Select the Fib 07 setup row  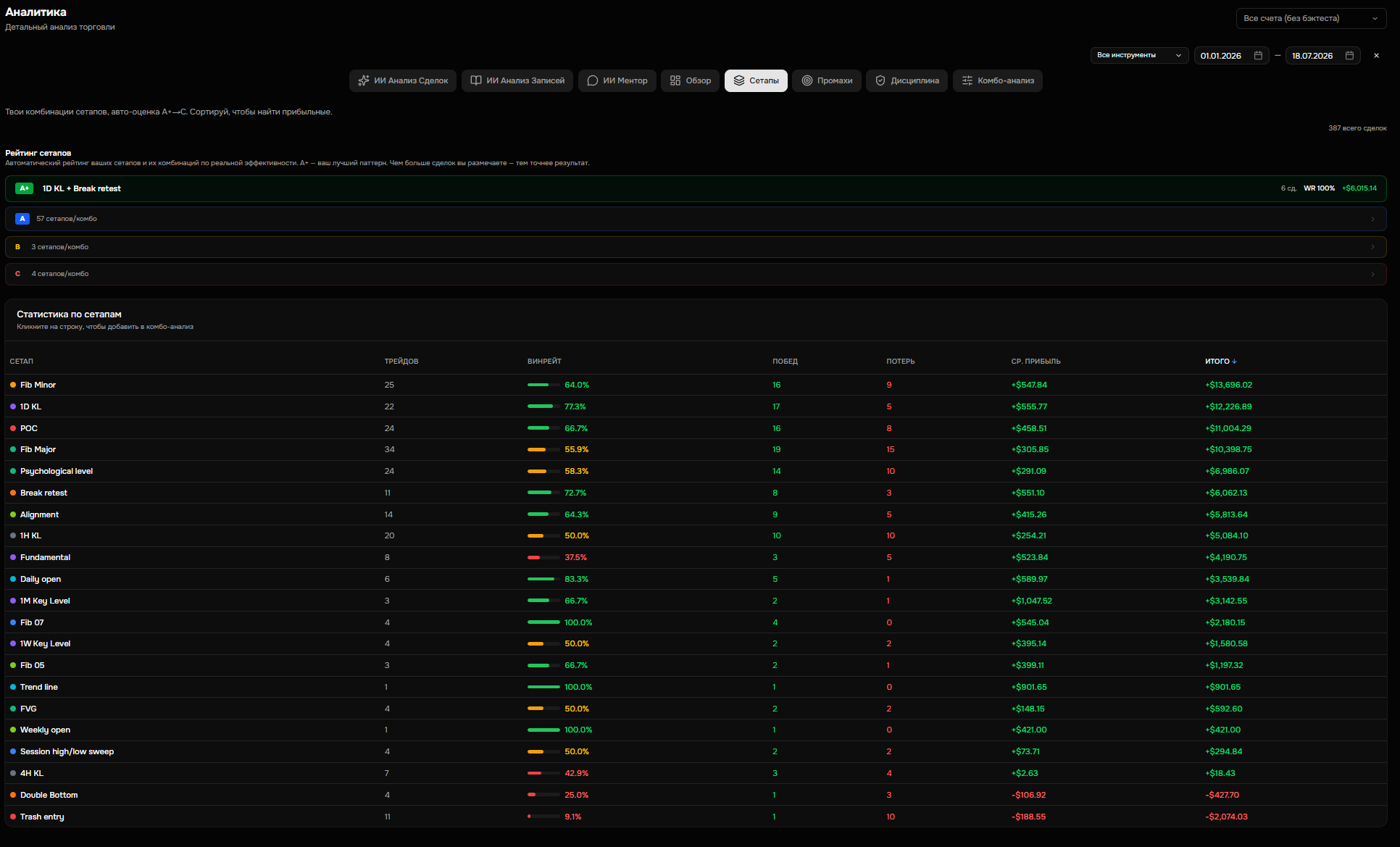696,622
